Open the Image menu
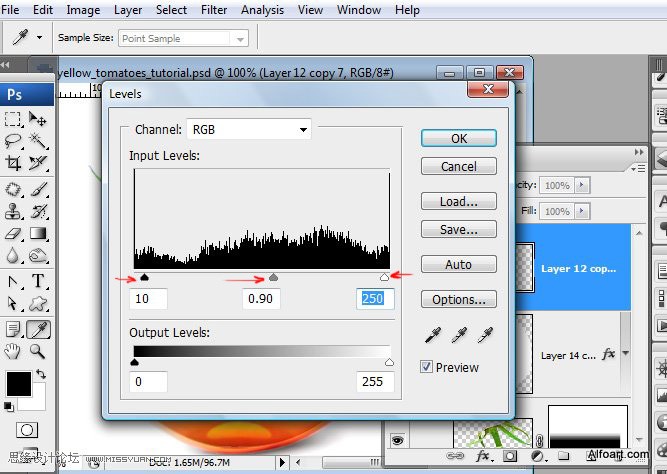Image resolution: width=667 pixels, height=474 pixels. [x=83, y=10]
